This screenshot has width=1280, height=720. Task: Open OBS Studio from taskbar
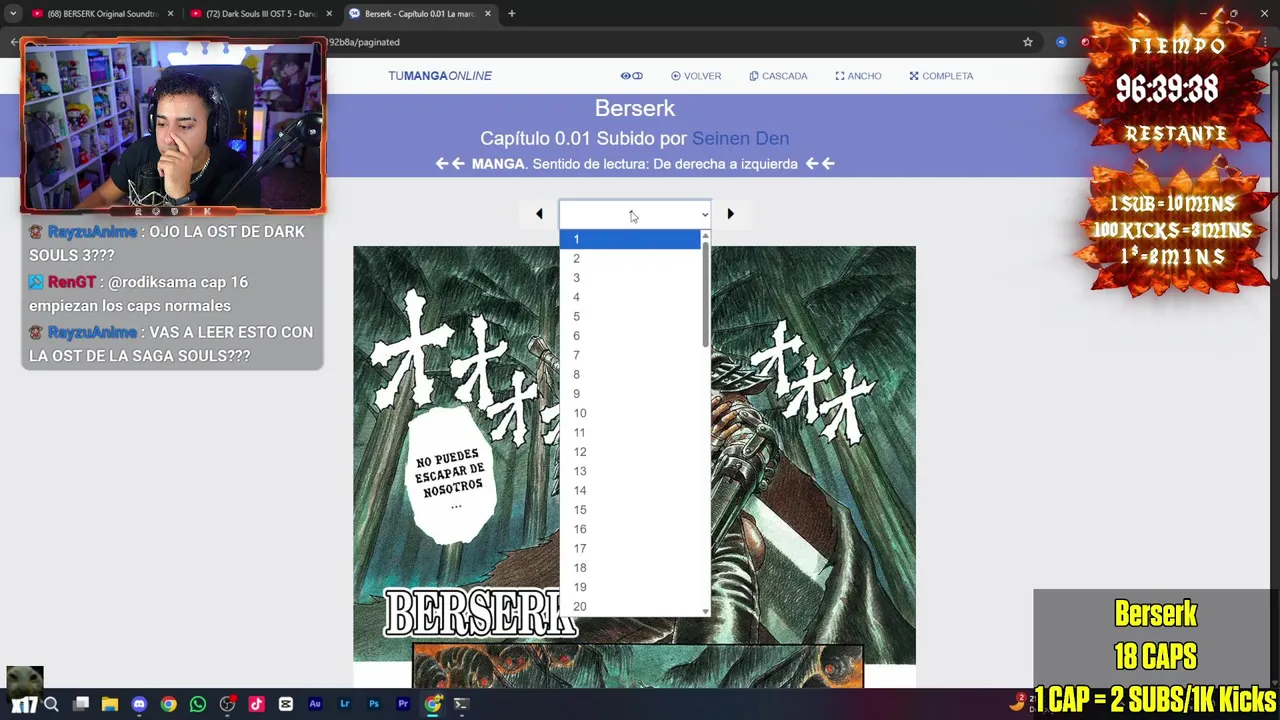227,704
